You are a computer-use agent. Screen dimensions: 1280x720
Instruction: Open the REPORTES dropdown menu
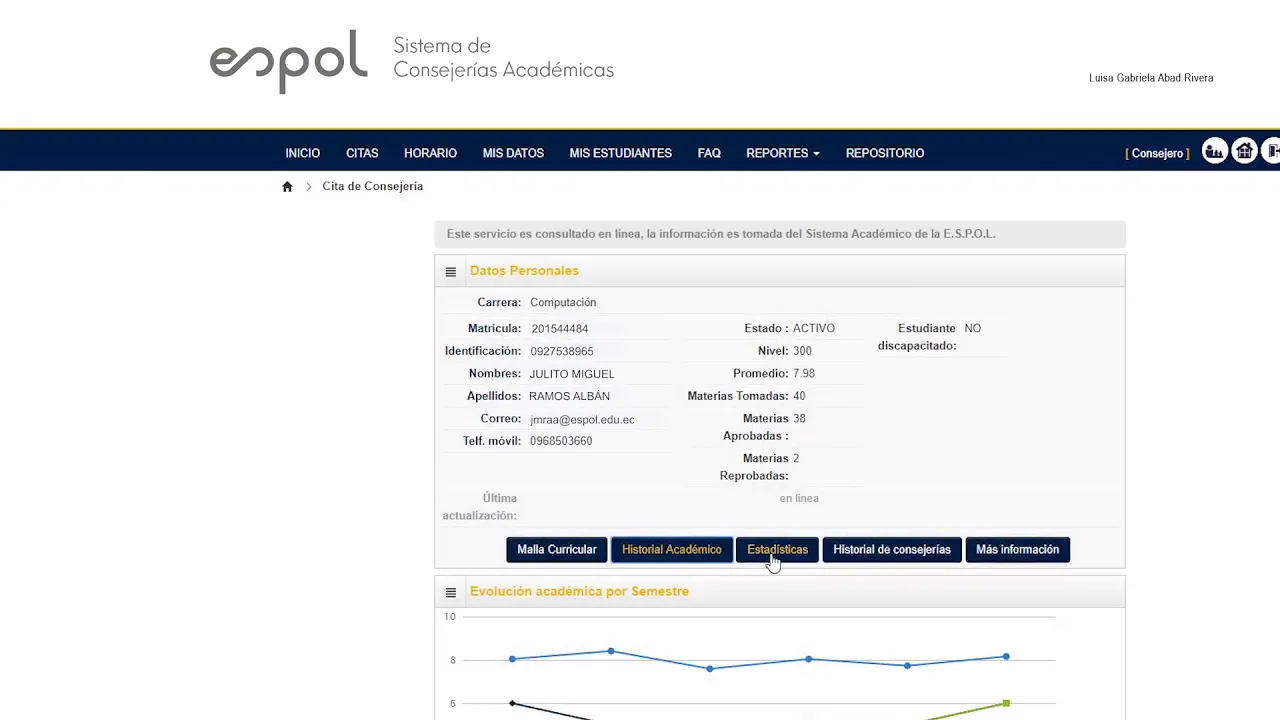[x=783, y=153]
